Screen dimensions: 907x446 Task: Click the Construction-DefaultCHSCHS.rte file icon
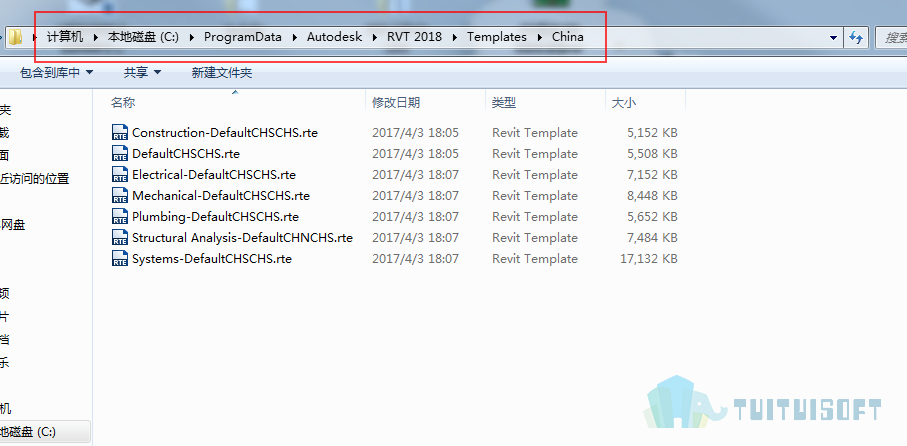pos(120,132)
